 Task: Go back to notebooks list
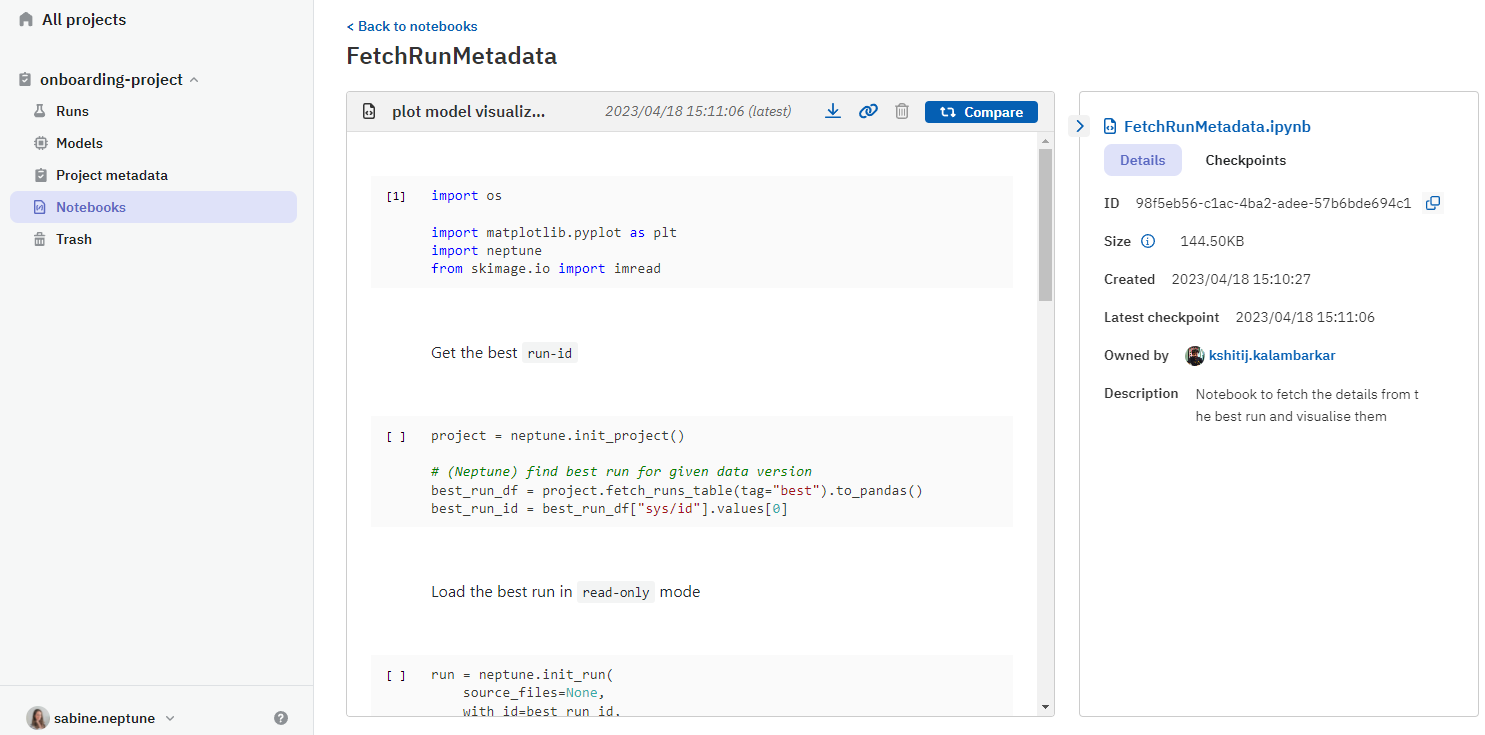click(x=412, y=26)
